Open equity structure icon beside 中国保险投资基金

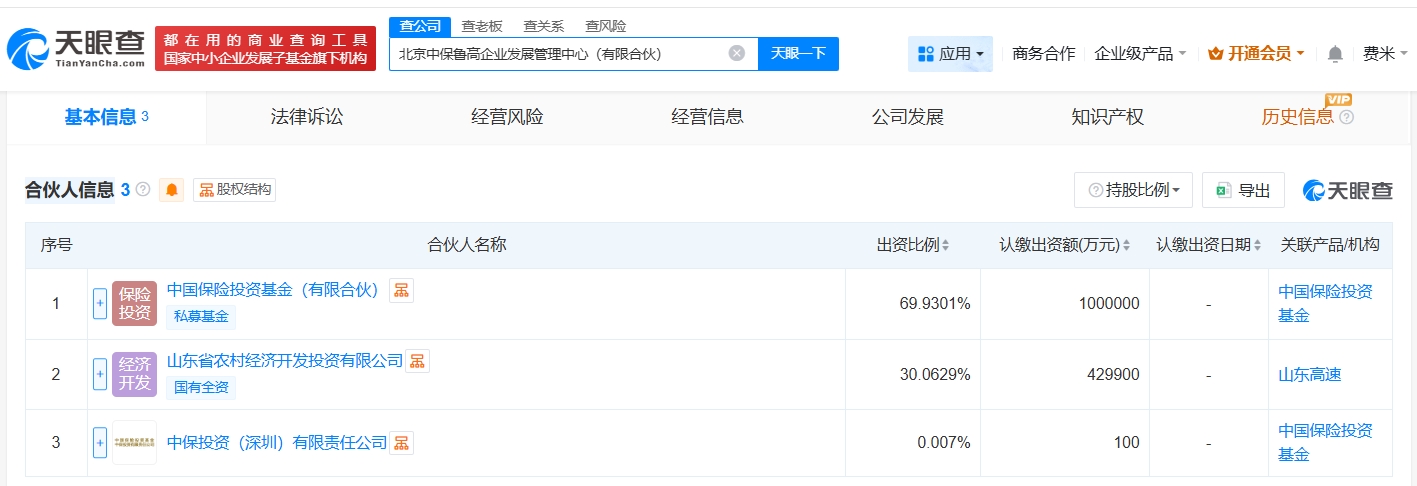point(401,291)
